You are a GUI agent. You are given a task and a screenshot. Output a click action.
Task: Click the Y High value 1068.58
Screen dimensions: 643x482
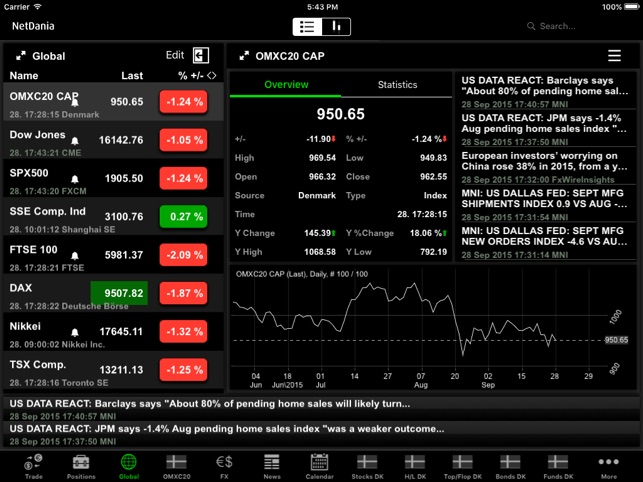[320, 252]
